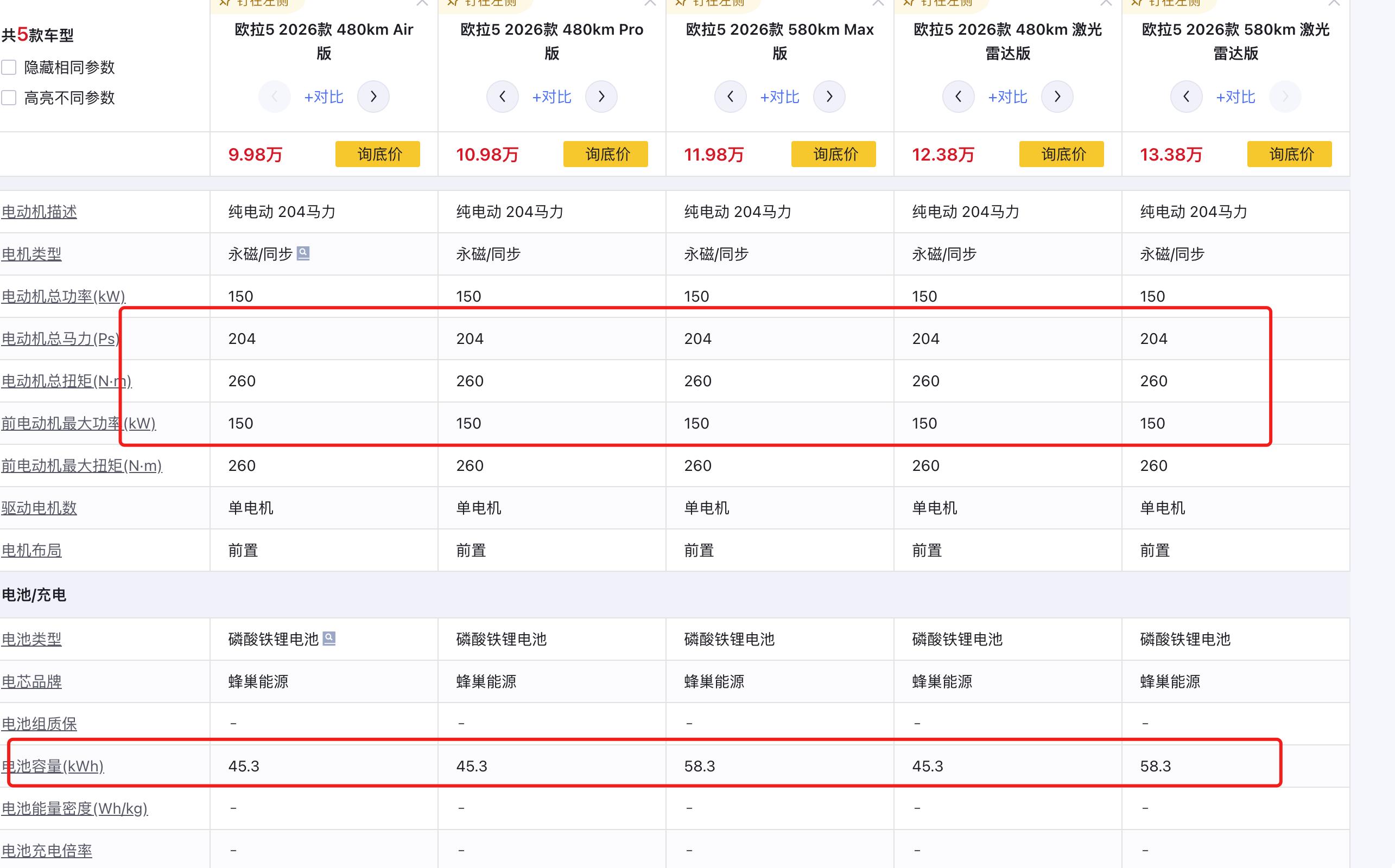The image size is (1395, 868).
Task: Close the 480km Pro版 column
Action: (650, 3)
